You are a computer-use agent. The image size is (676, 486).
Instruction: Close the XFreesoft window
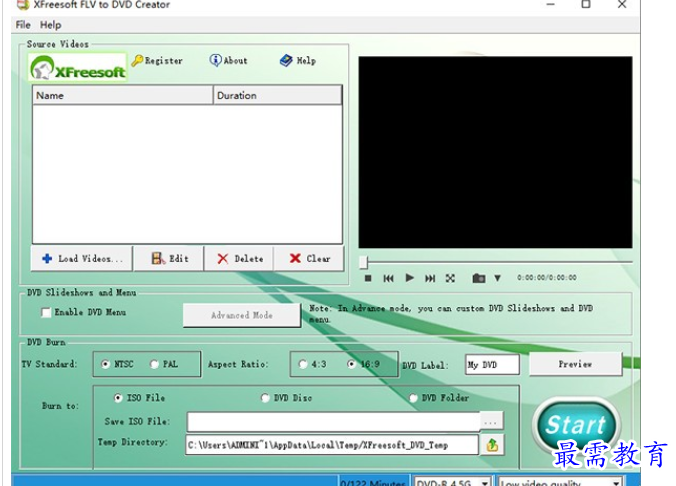click(622, 4)
